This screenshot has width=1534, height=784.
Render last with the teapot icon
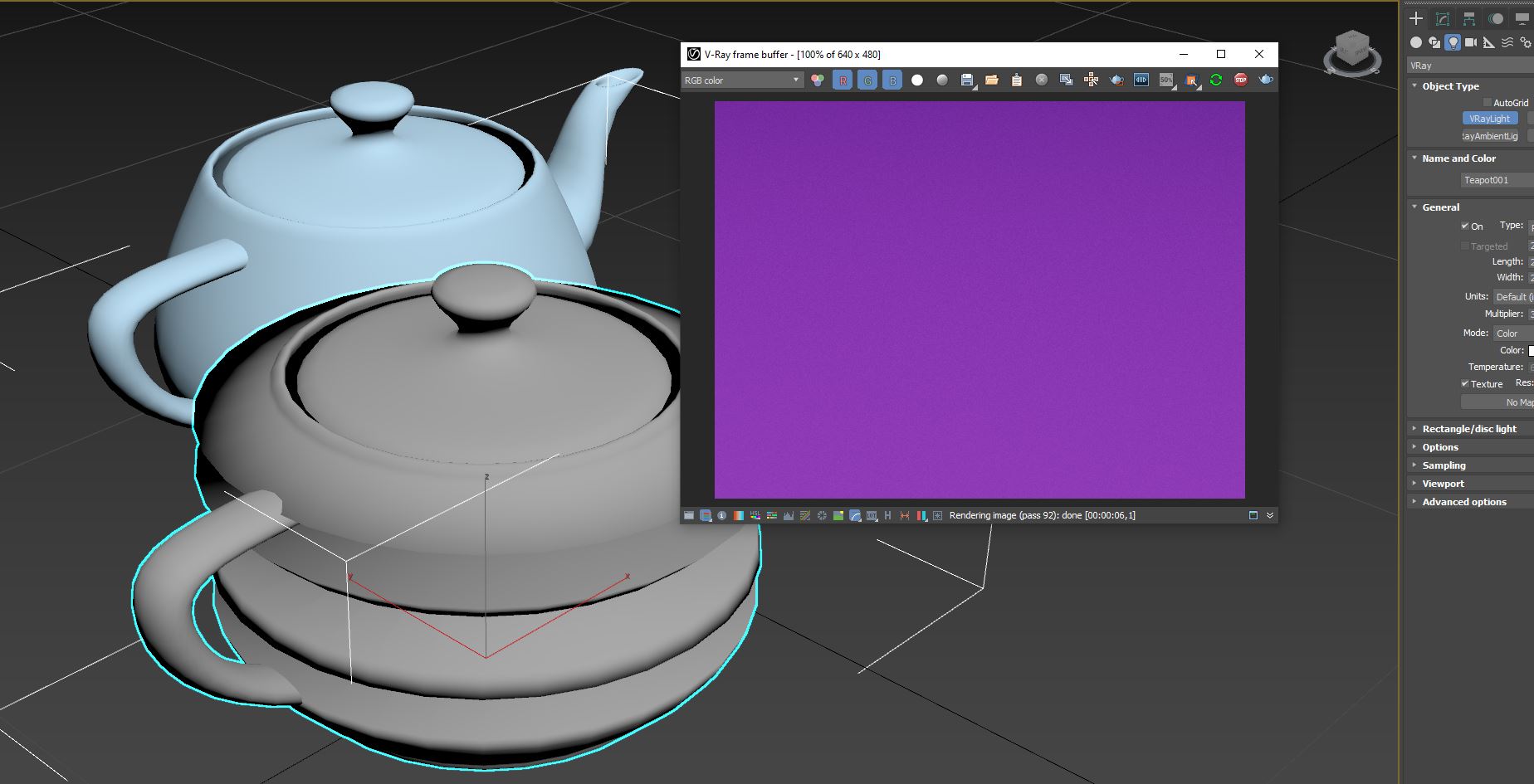click(x=1266, y=80)
